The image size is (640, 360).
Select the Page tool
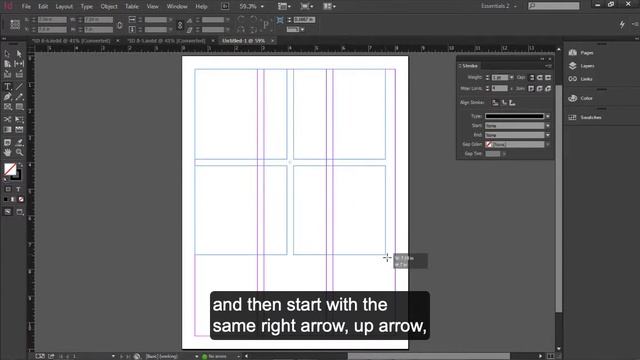7,64
